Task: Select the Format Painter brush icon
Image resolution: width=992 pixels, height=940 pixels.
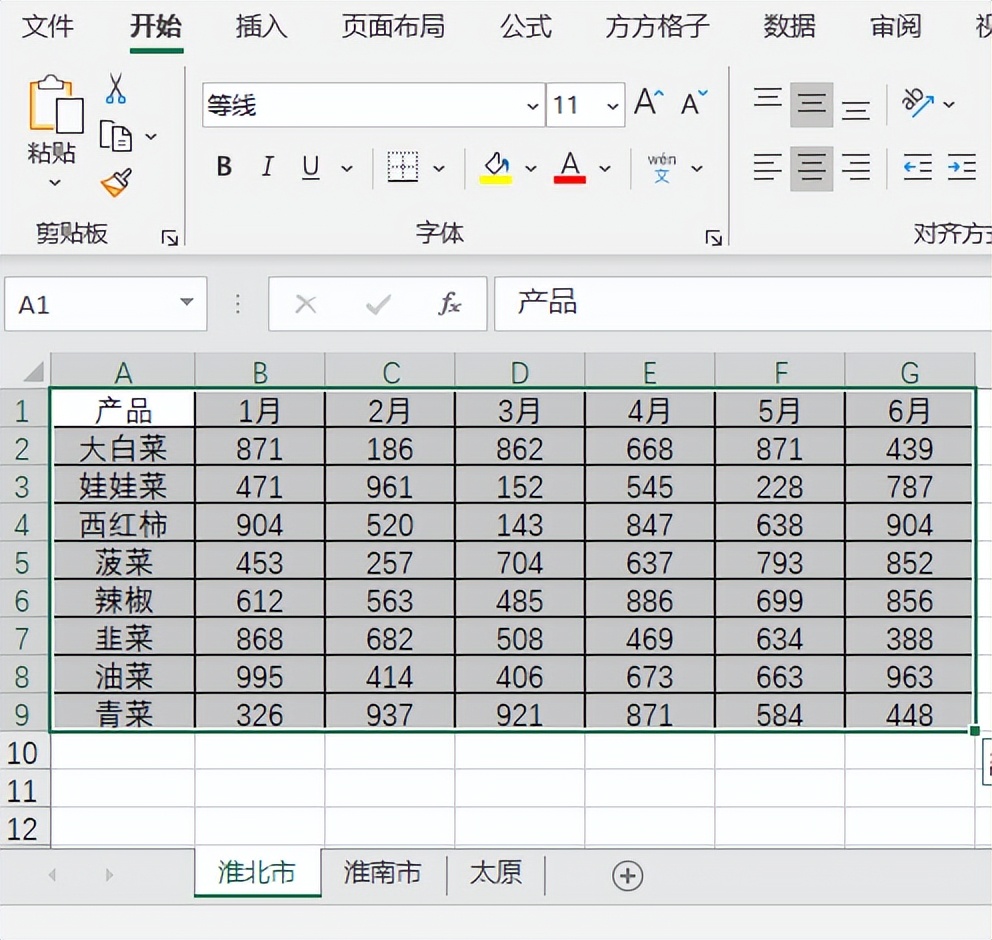Action: pyautogui.click(x=115, y=182)
